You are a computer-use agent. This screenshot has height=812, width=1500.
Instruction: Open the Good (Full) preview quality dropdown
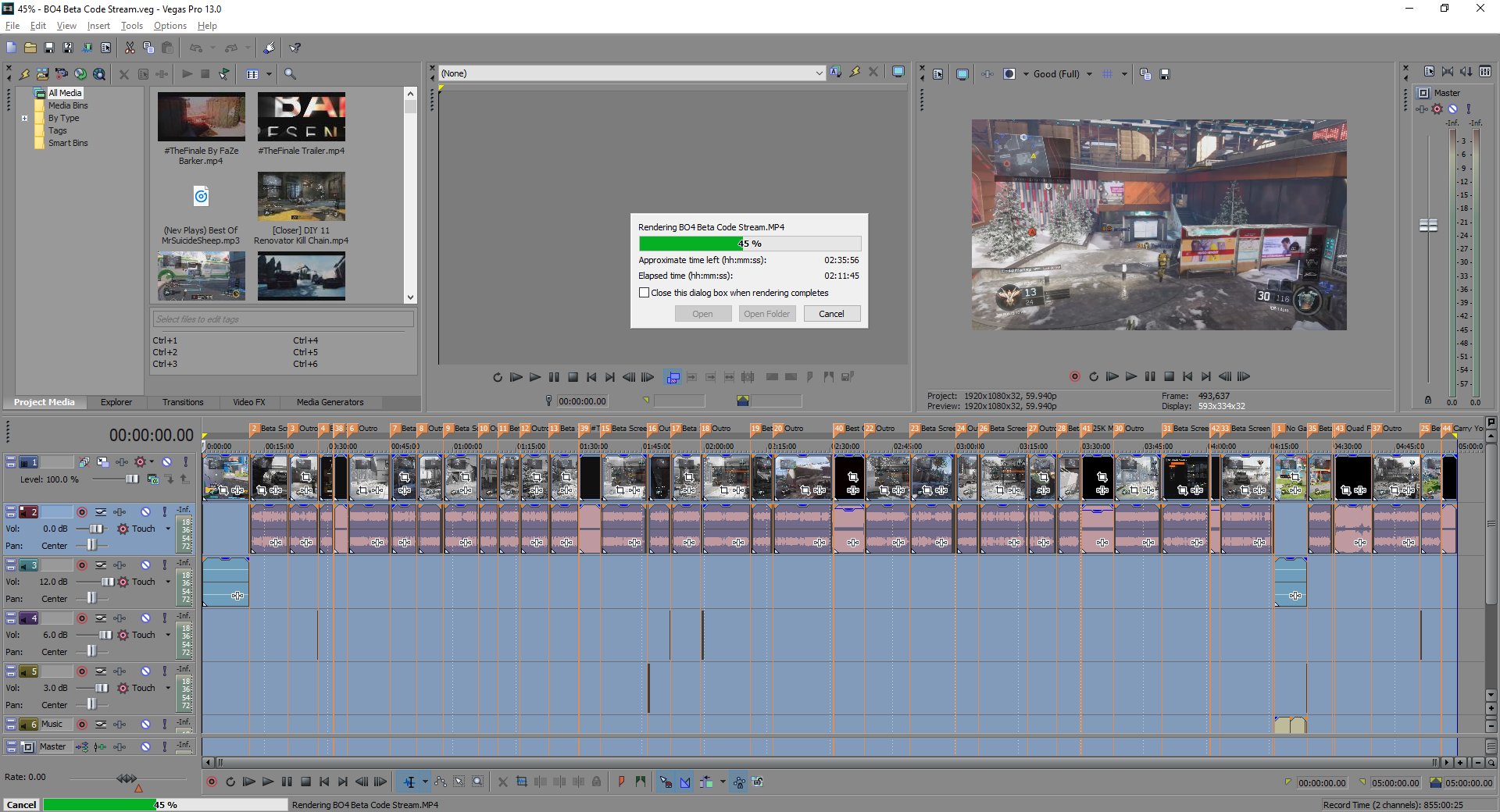pos(1089,74)
